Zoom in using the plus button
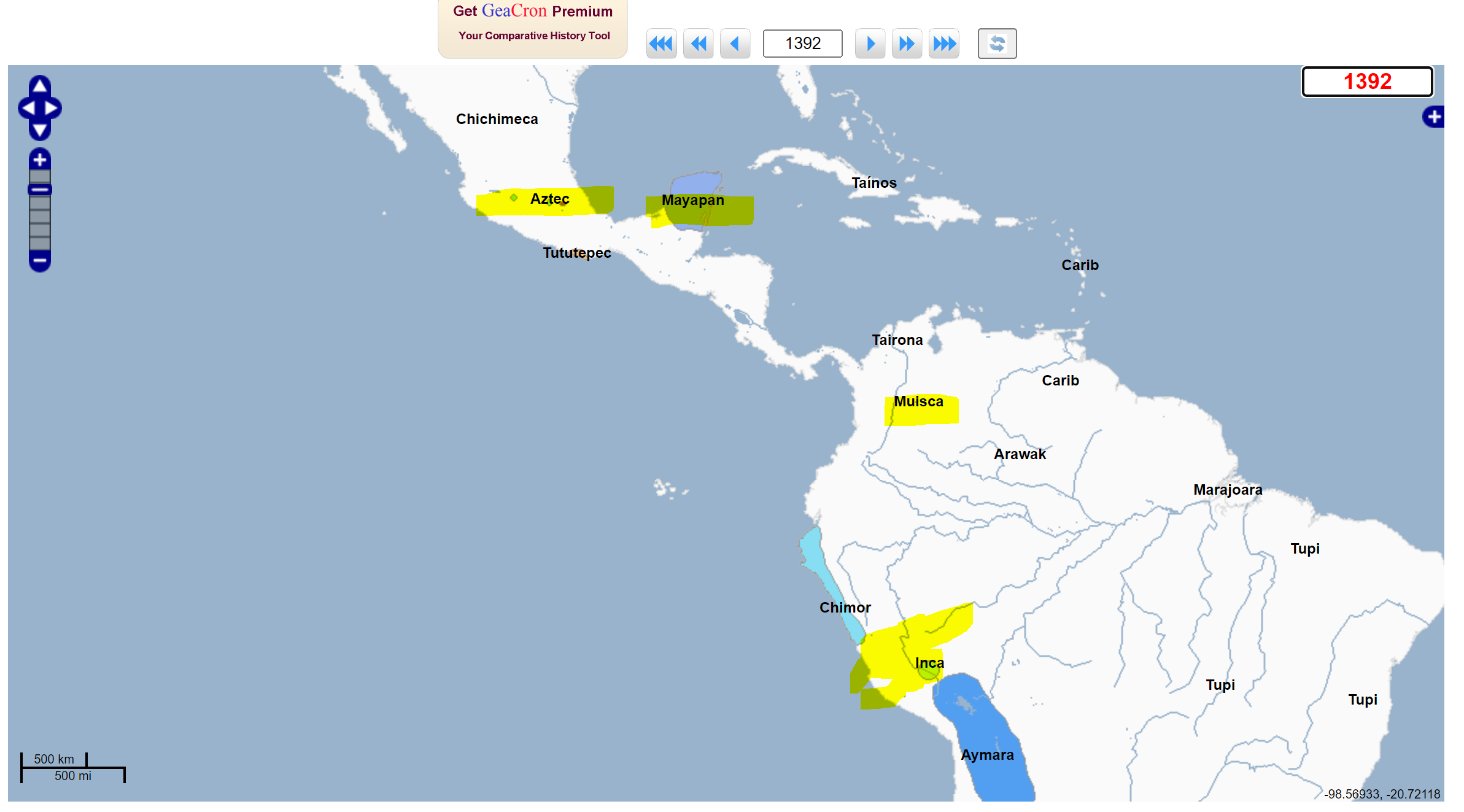 coord(40,160)
